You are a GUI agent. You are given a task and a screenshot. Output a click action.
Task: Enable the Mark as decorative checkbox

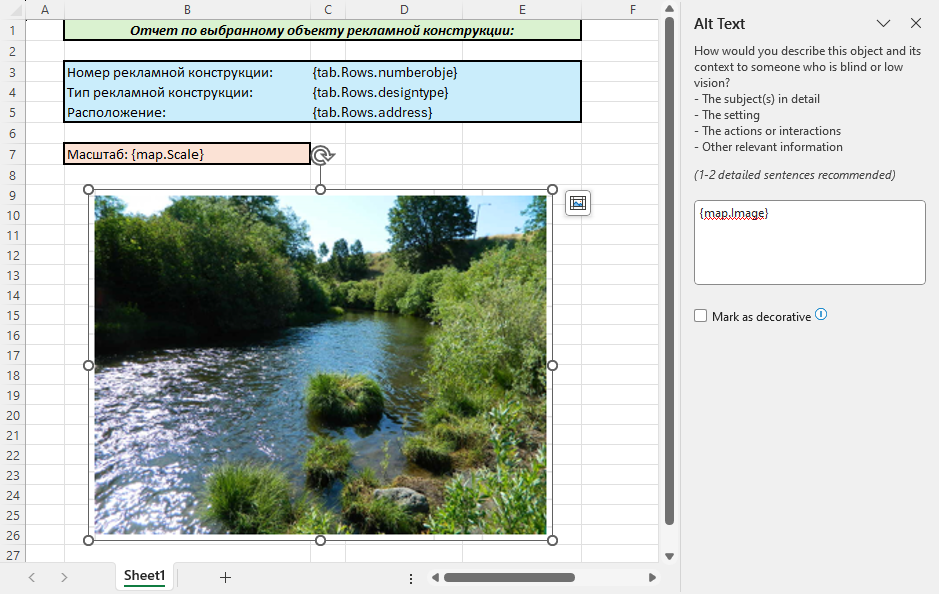[x=701, y=316]
